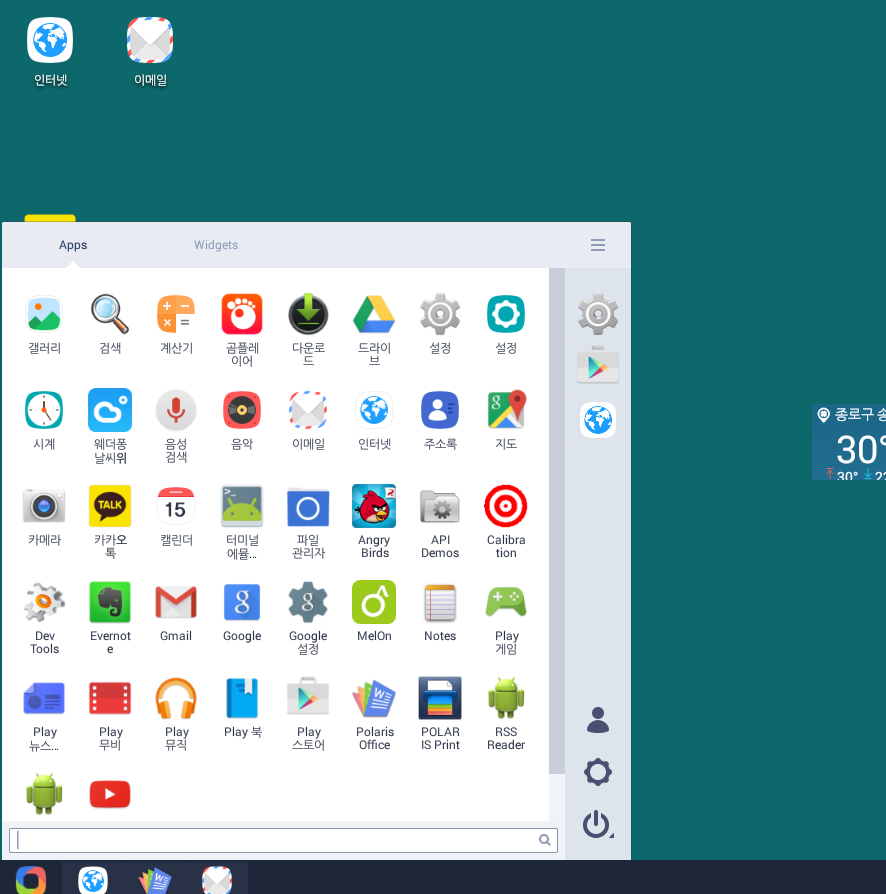The image size is (886, 894).
Task: Open the 캘린더 calendar app
Action: click(176, 506)
